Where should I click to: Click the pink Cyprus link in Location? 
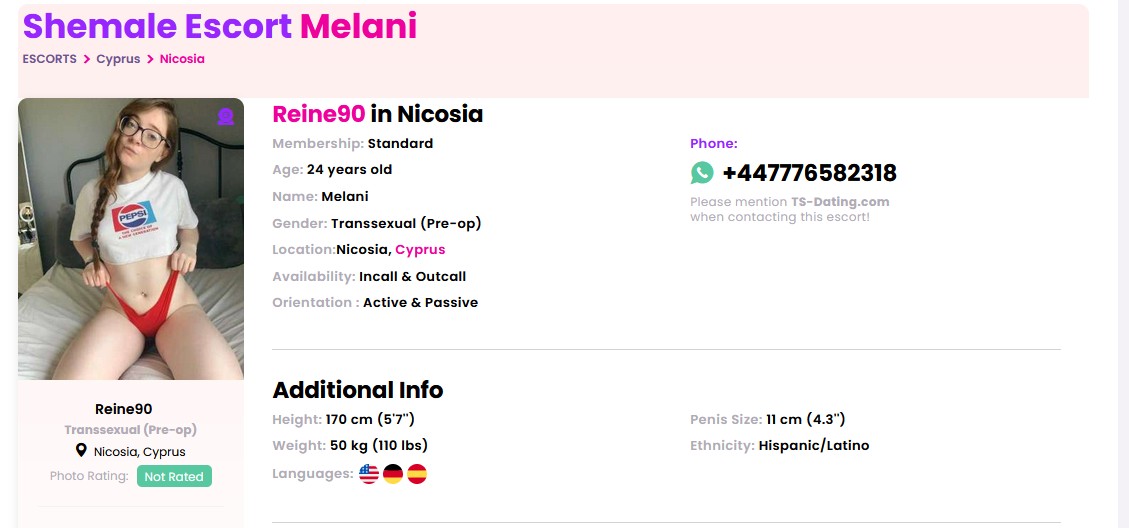(420, 250)
